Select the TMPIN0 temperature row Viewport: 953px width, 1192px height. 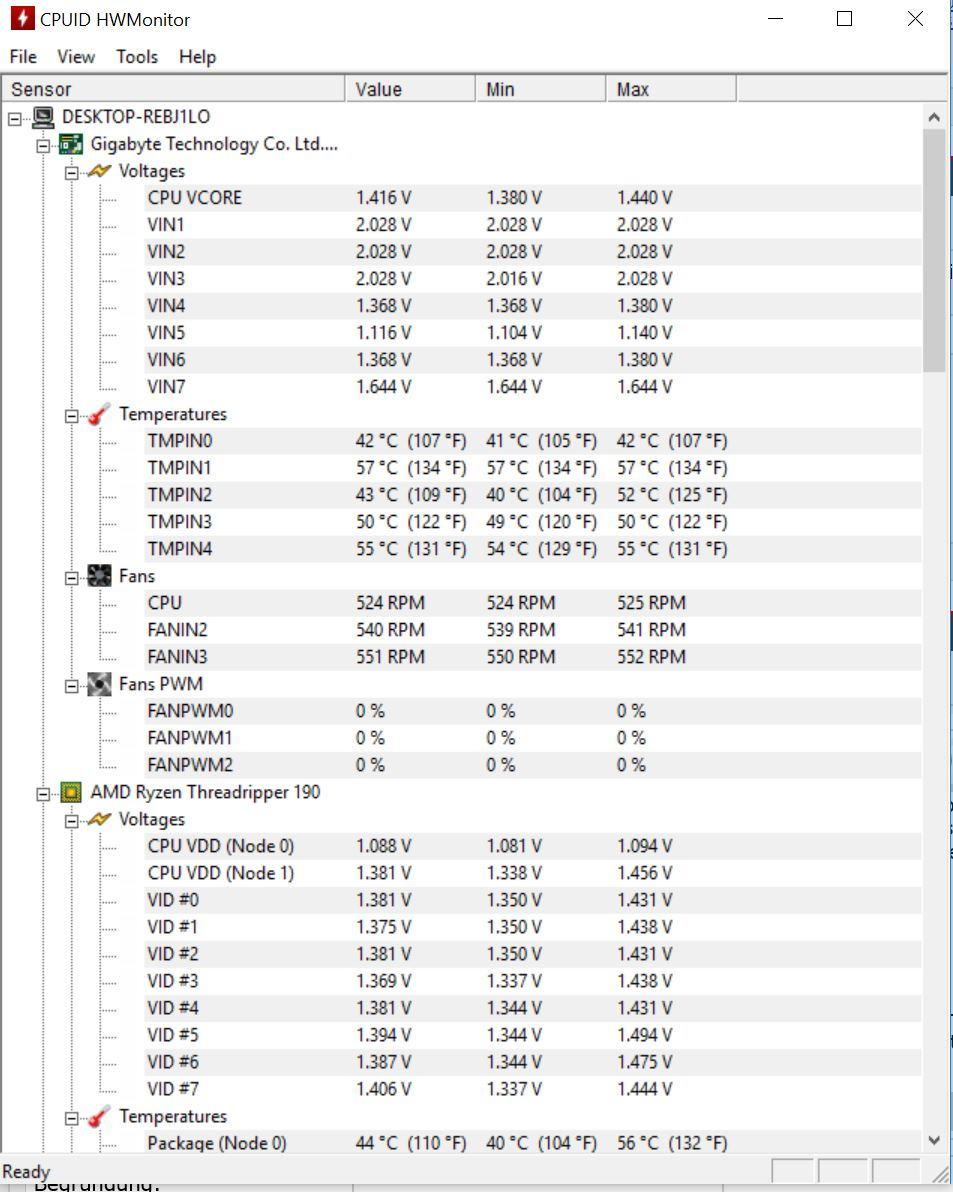[x=533, y=441]
